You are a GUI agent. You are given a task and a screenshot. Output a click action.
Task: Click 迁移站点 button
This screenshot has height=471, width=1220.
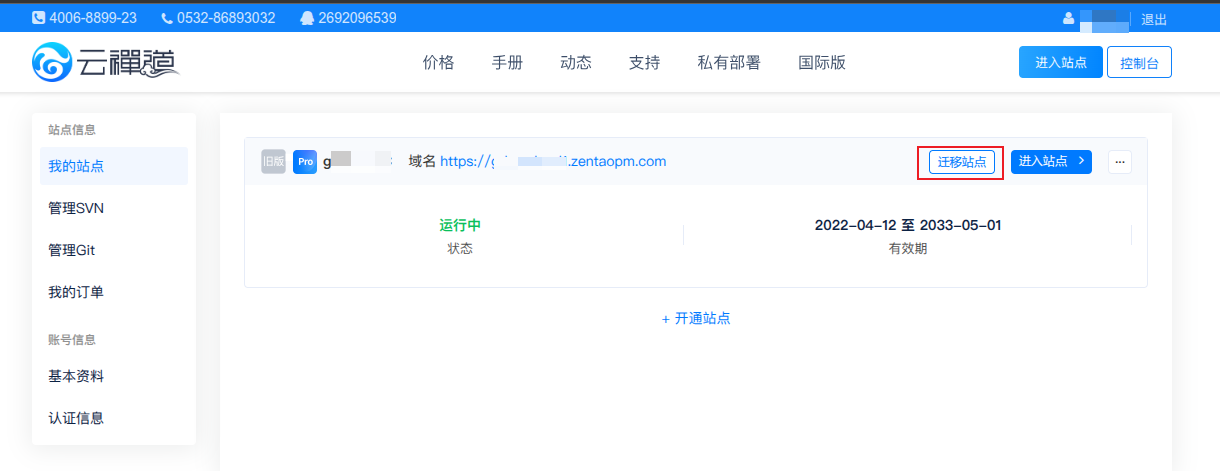coord(960,162)
